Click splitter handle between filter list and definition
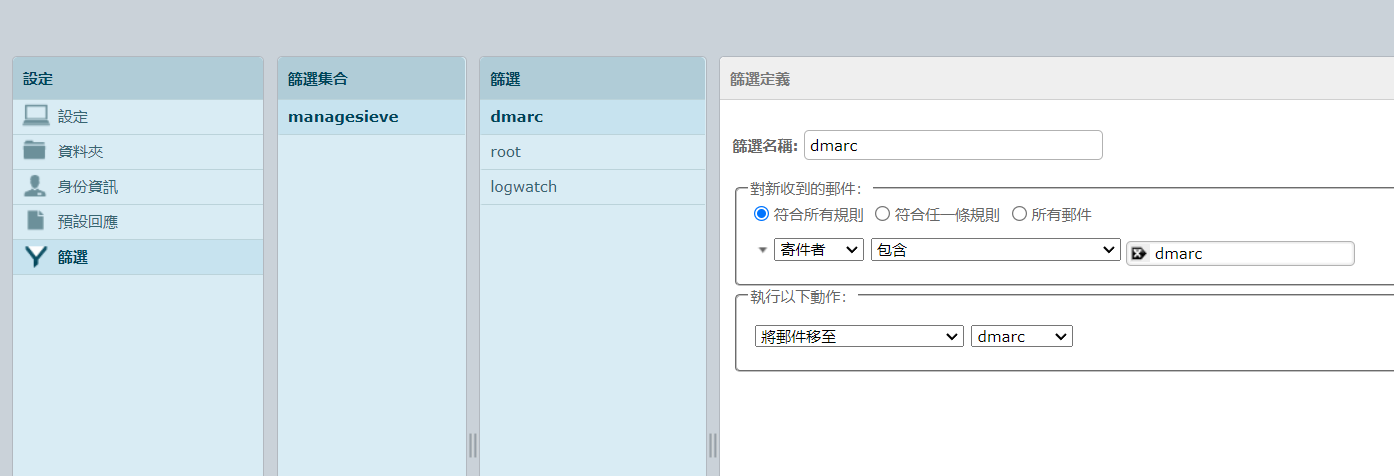 coord(712,445)
